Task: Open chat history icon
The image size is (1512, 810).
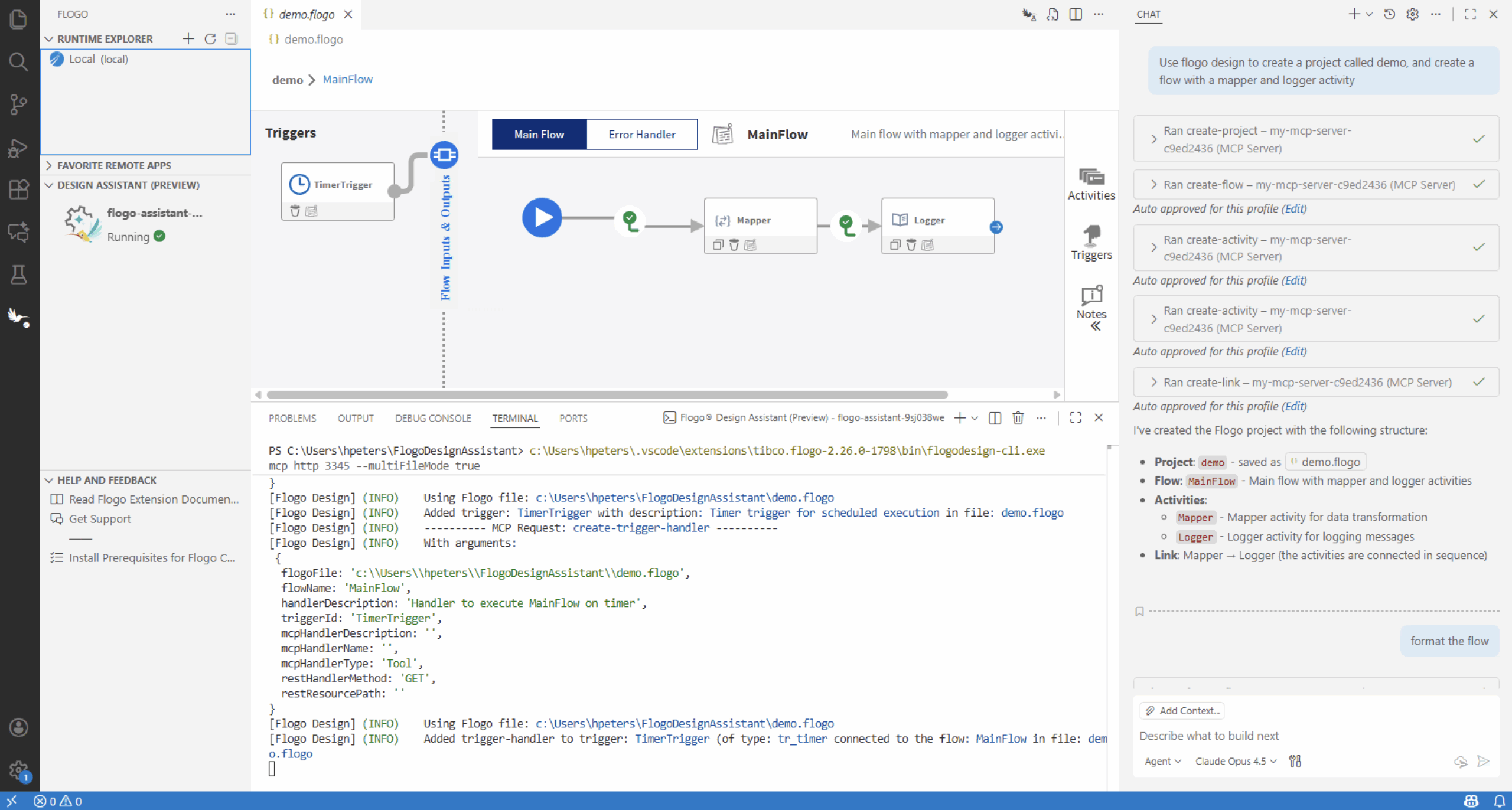Action: [1389, 14]
